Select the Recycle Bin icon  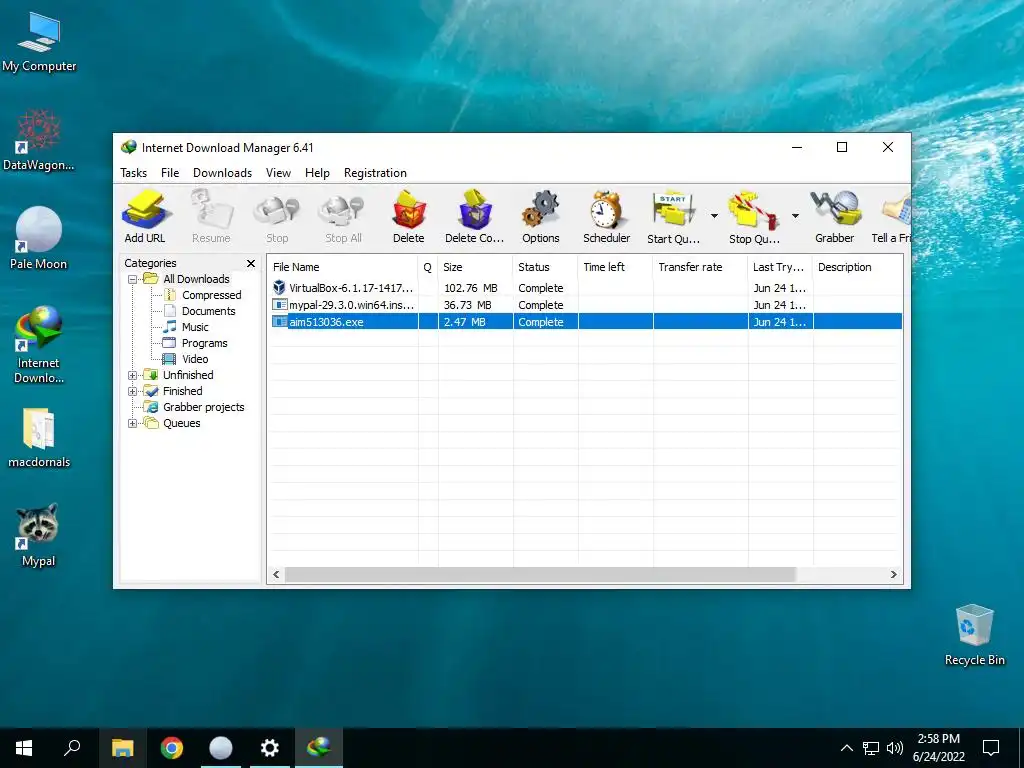(974, 635)
